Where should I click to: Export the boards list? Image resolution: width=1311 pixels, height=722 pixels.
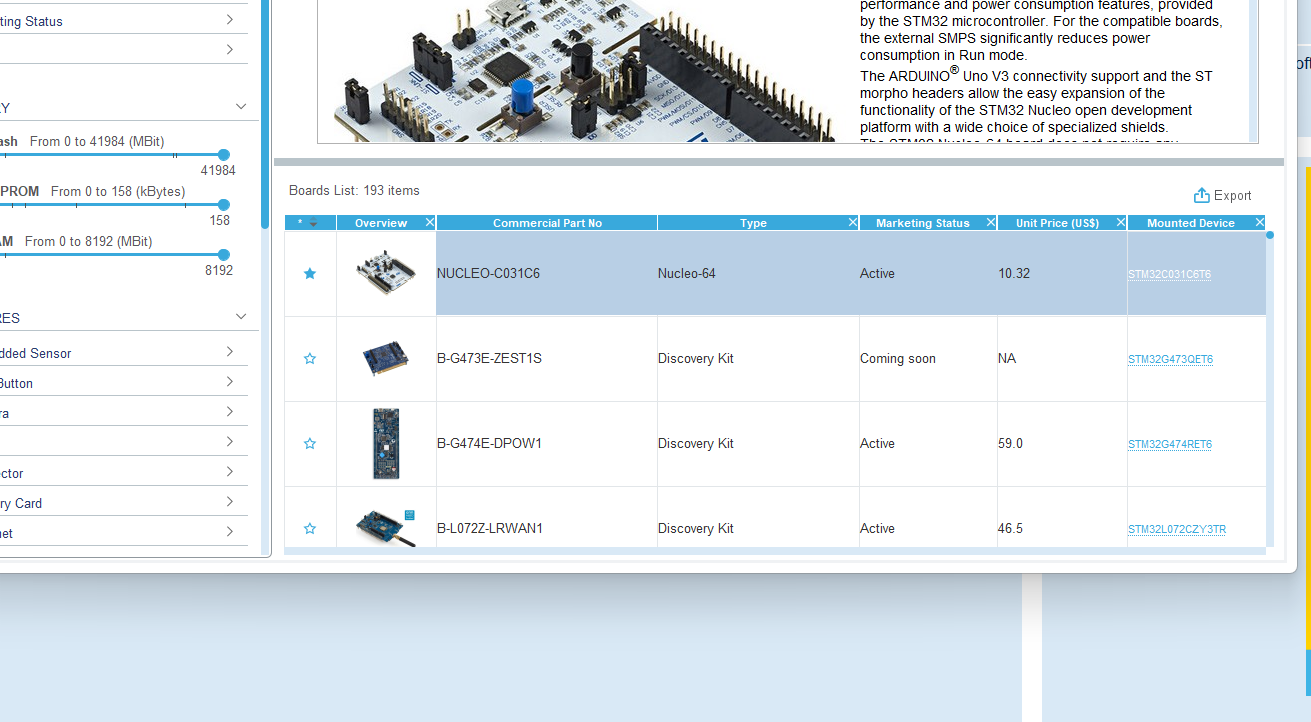(x=1222, y=195)
